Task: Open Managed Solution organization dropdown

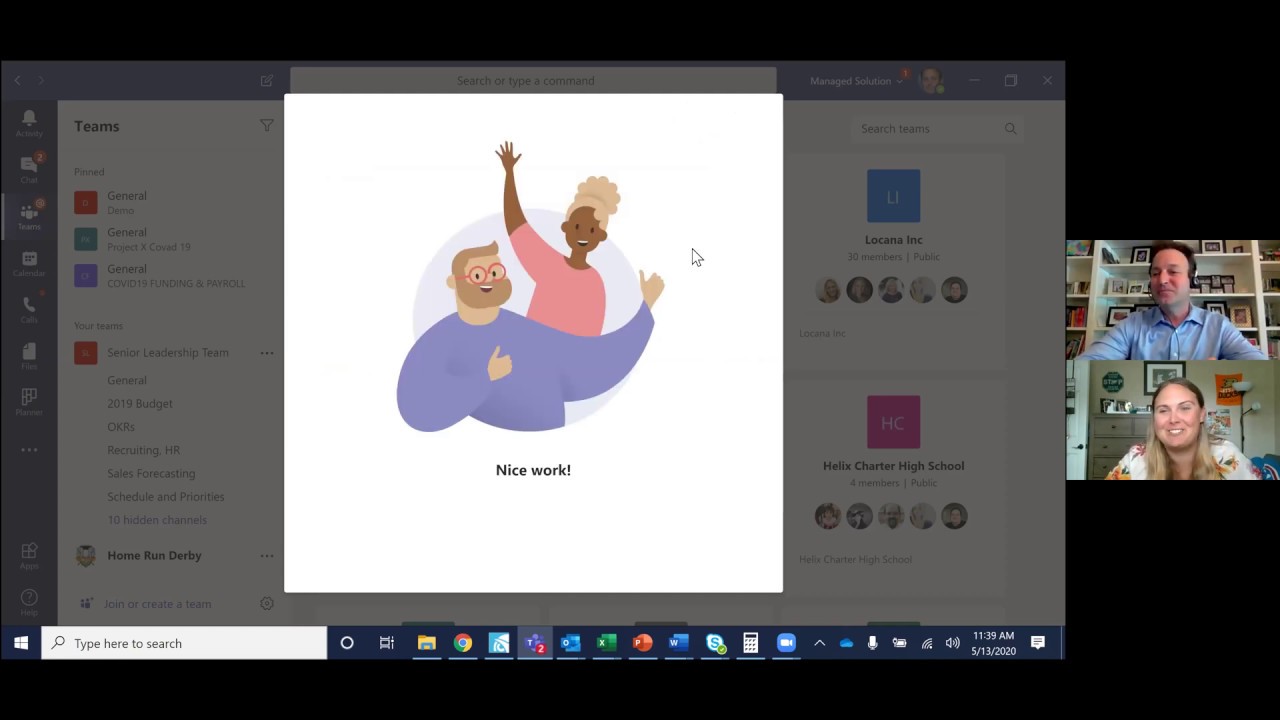Action: tap(856, 81)
